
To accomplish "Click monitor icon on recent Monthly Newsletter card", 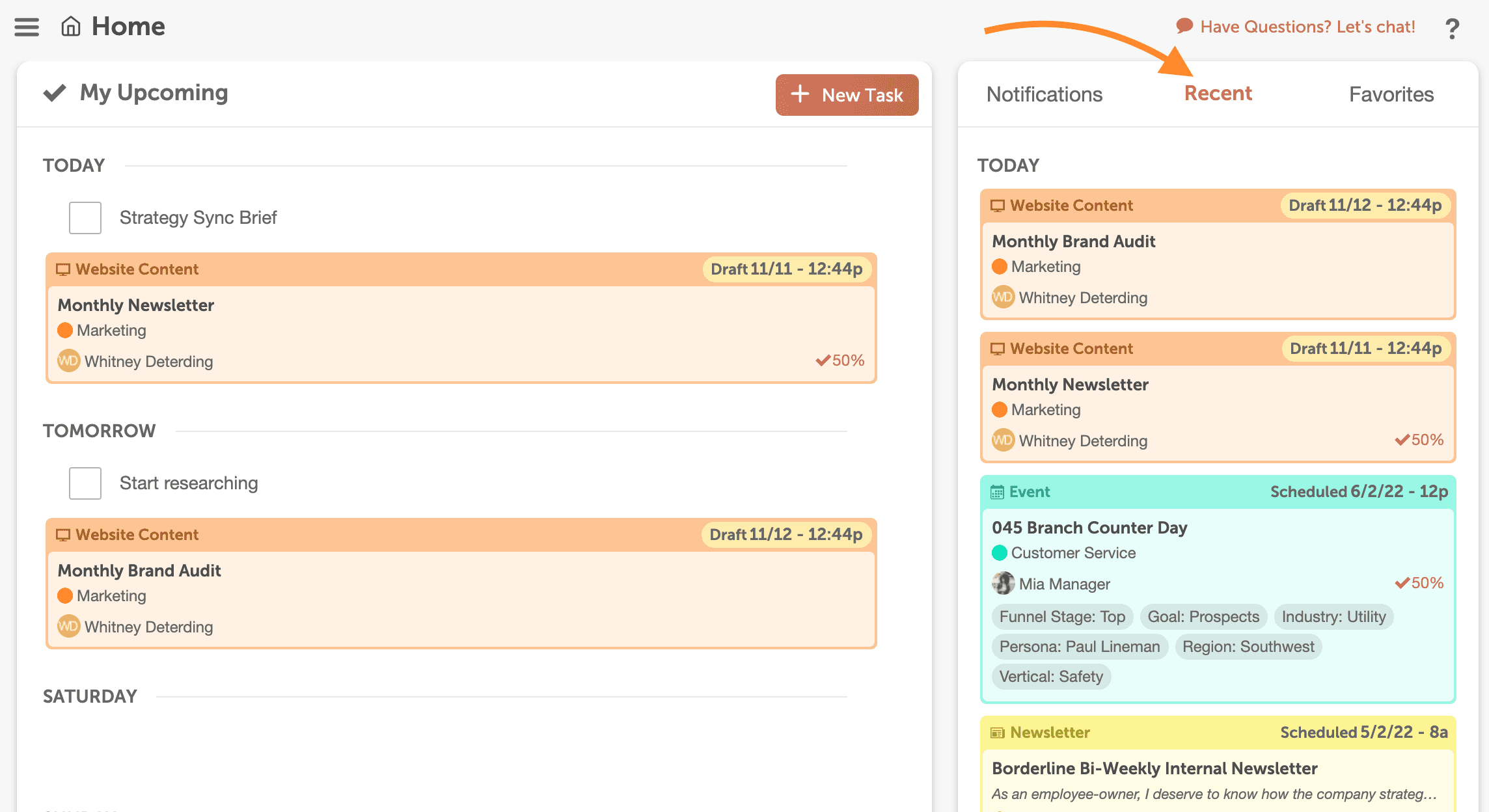I will [x=998, y=349].
